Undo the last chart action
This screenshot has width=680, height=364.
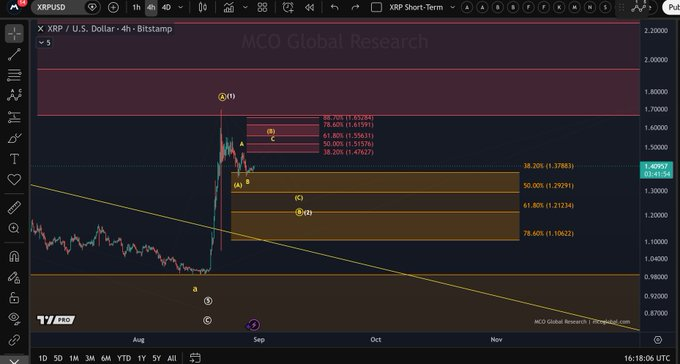point(334,7)
